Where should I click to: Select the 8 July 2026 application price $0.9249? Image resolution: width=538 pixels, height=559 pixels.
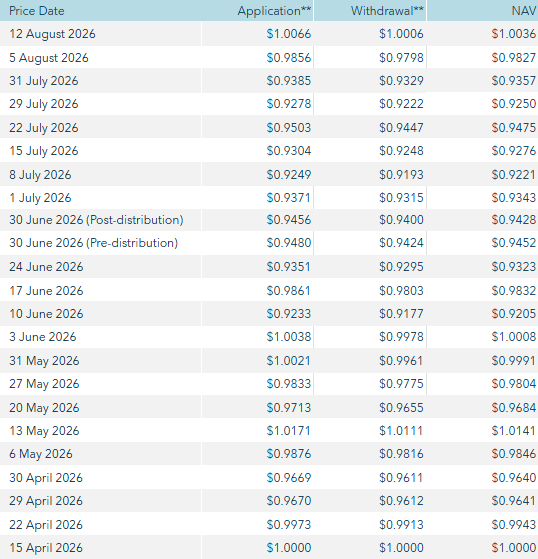[x=289, y=174]
